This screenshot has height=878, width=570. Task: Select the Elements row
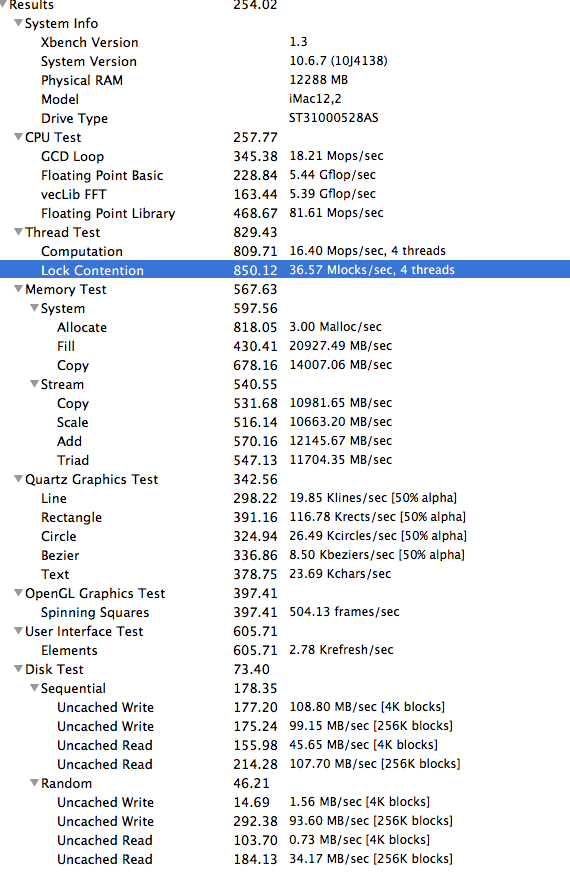285,651
